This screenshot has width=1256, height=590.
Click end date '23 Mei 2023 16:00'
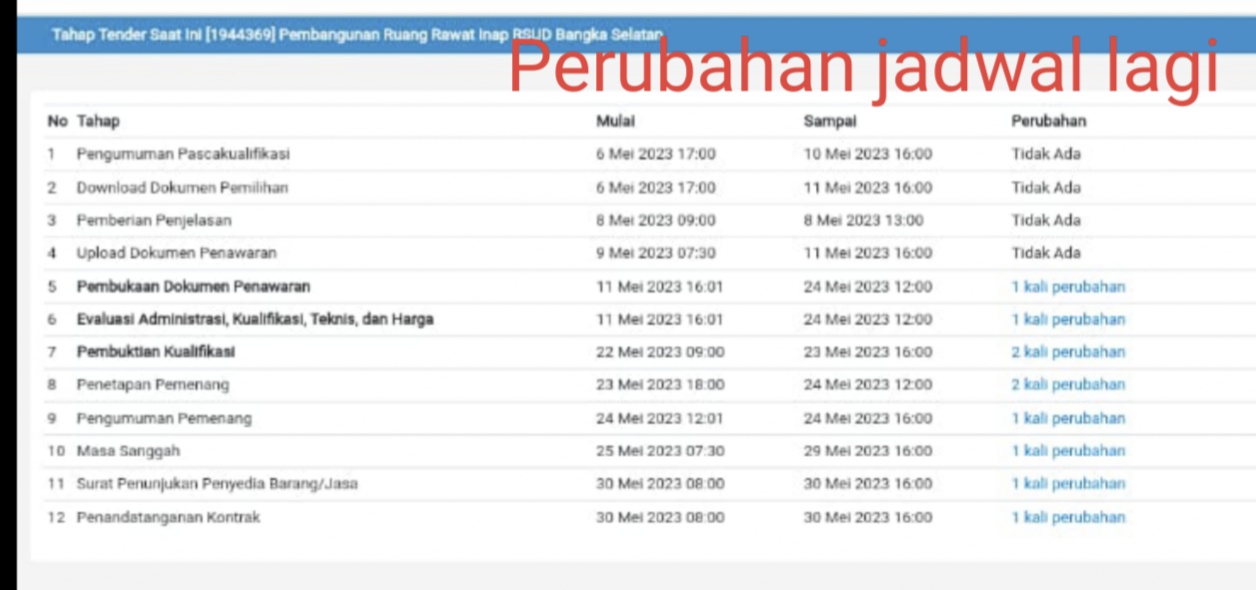click(868, 352)
